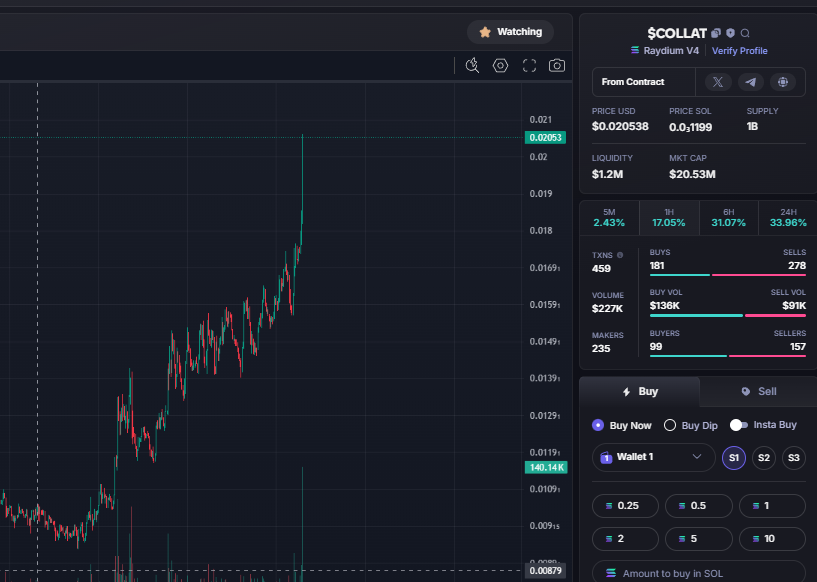Open the website community icon
817x582 pixels.
pyautogui.click(x=783, y=82)
